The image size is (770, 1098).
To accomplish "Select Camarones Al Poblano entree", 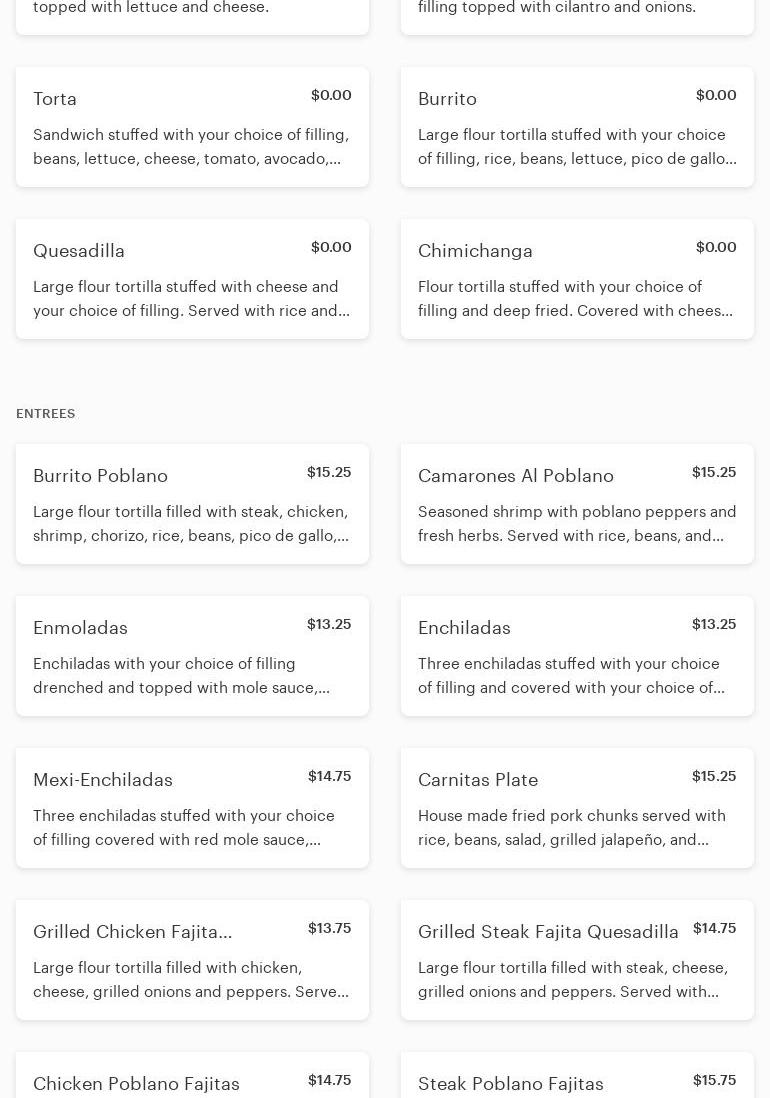I will (x=577, y=503).
